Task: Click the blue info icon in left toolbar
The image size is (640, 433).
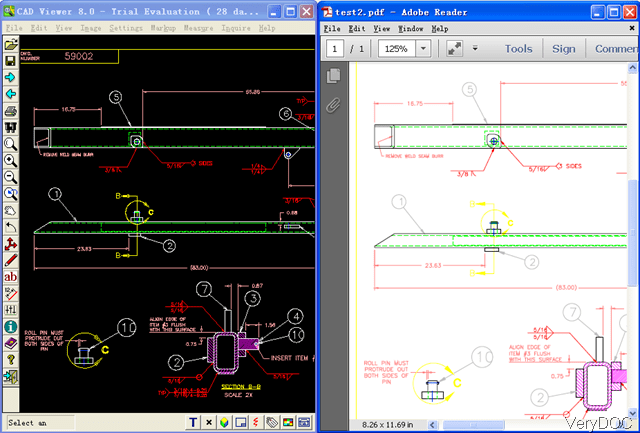Action: coord(10,326)
